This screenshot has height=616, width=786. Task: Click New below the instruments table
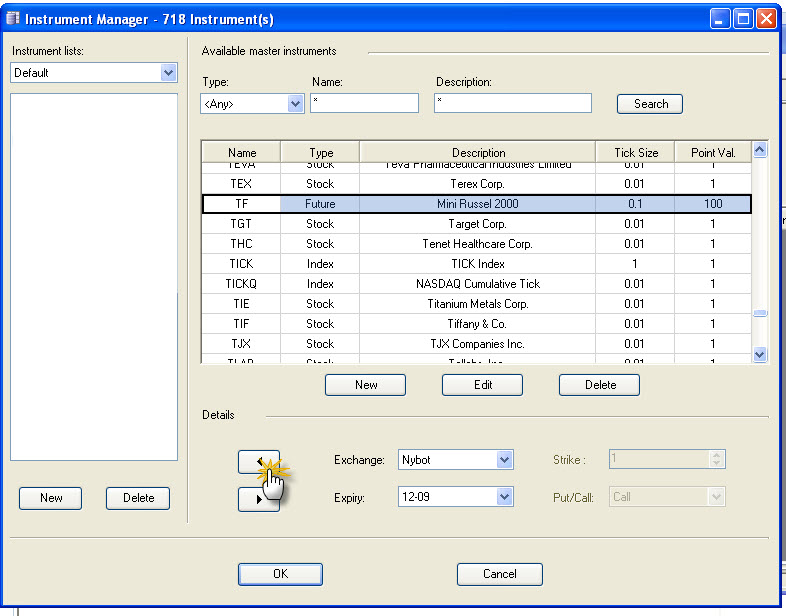365,385
